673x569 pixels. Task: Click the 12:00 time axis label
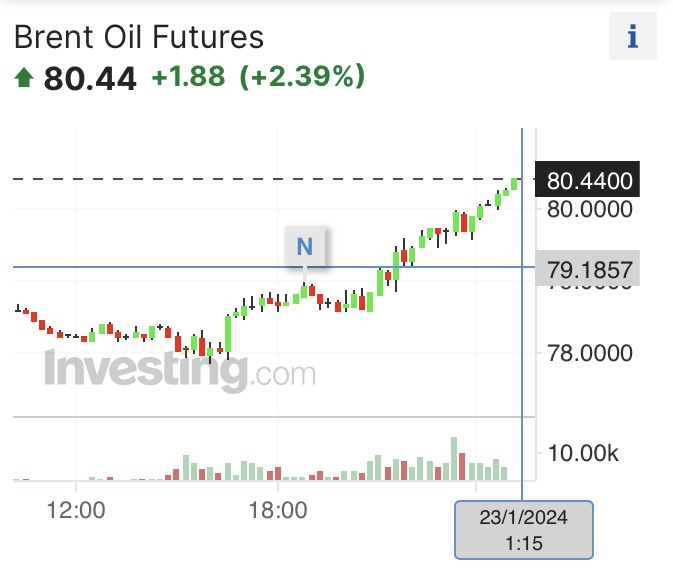pos(77,510)
